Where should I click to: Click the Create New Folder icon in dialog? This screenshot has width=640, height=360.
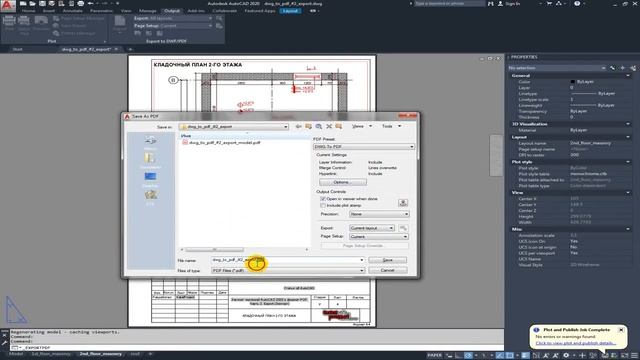339,127
